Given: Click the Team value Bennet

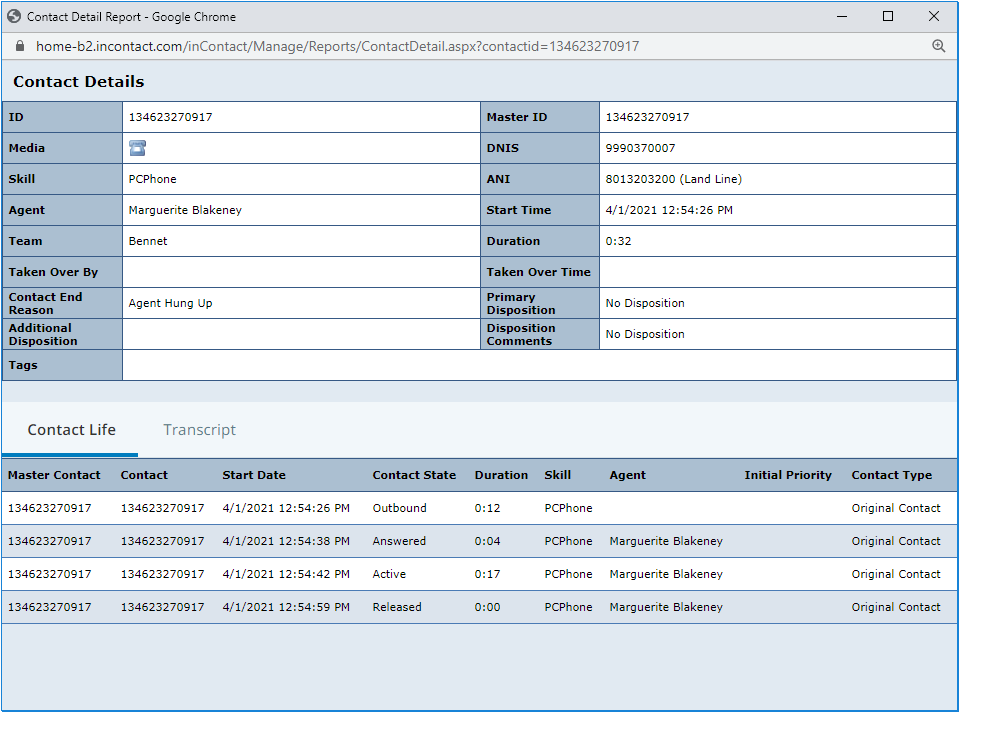Looking at the screenshot, I should tap(148, 241).
